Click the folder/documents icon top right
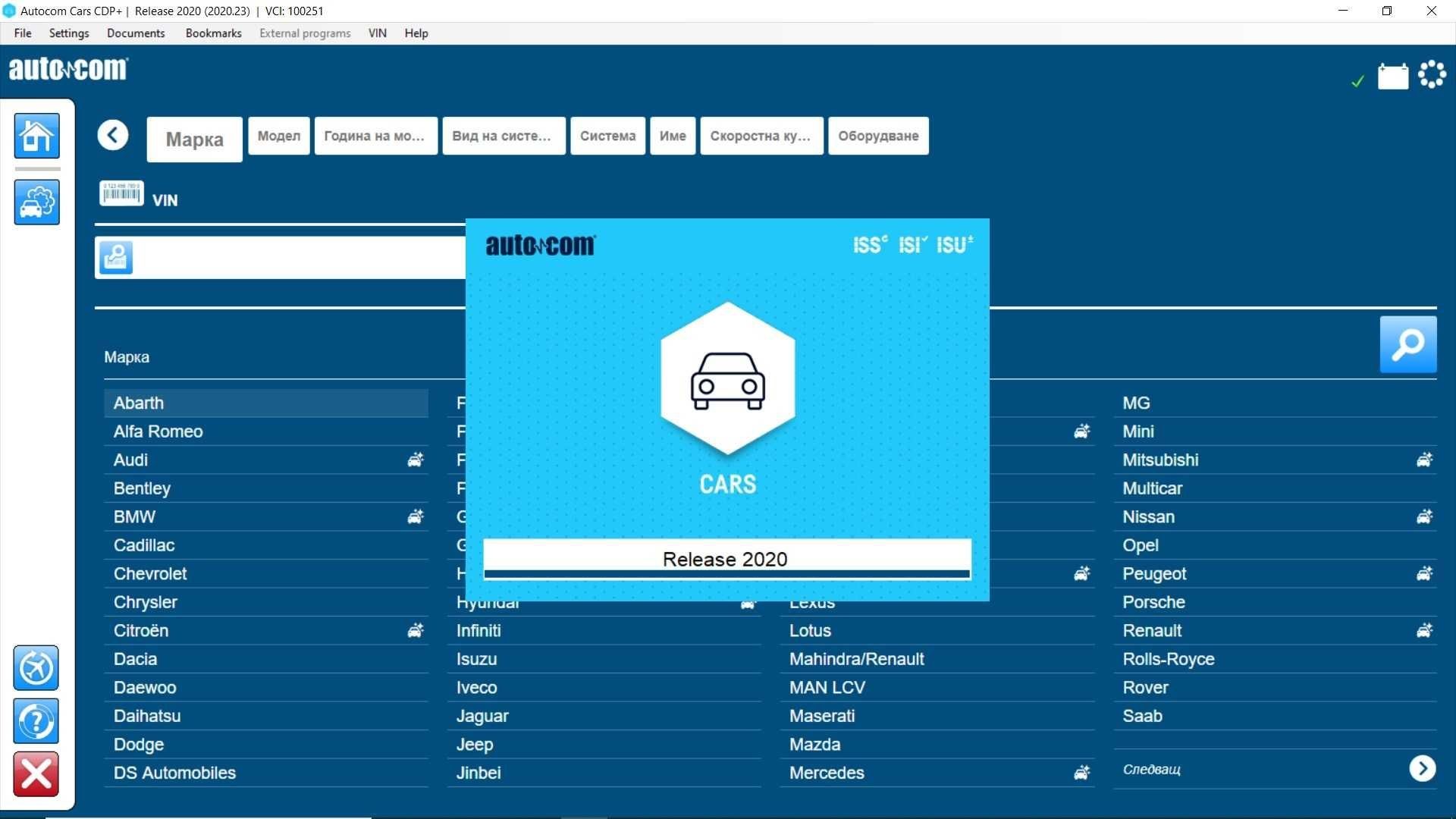The height and width of the screenshot is (819, 1456). tap(1393, 74)
